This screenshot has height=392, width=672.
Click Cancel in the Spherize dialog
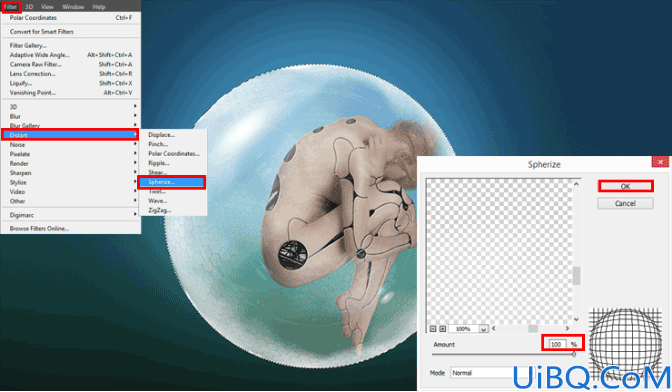pyautogui.click(x=625, y=203)
